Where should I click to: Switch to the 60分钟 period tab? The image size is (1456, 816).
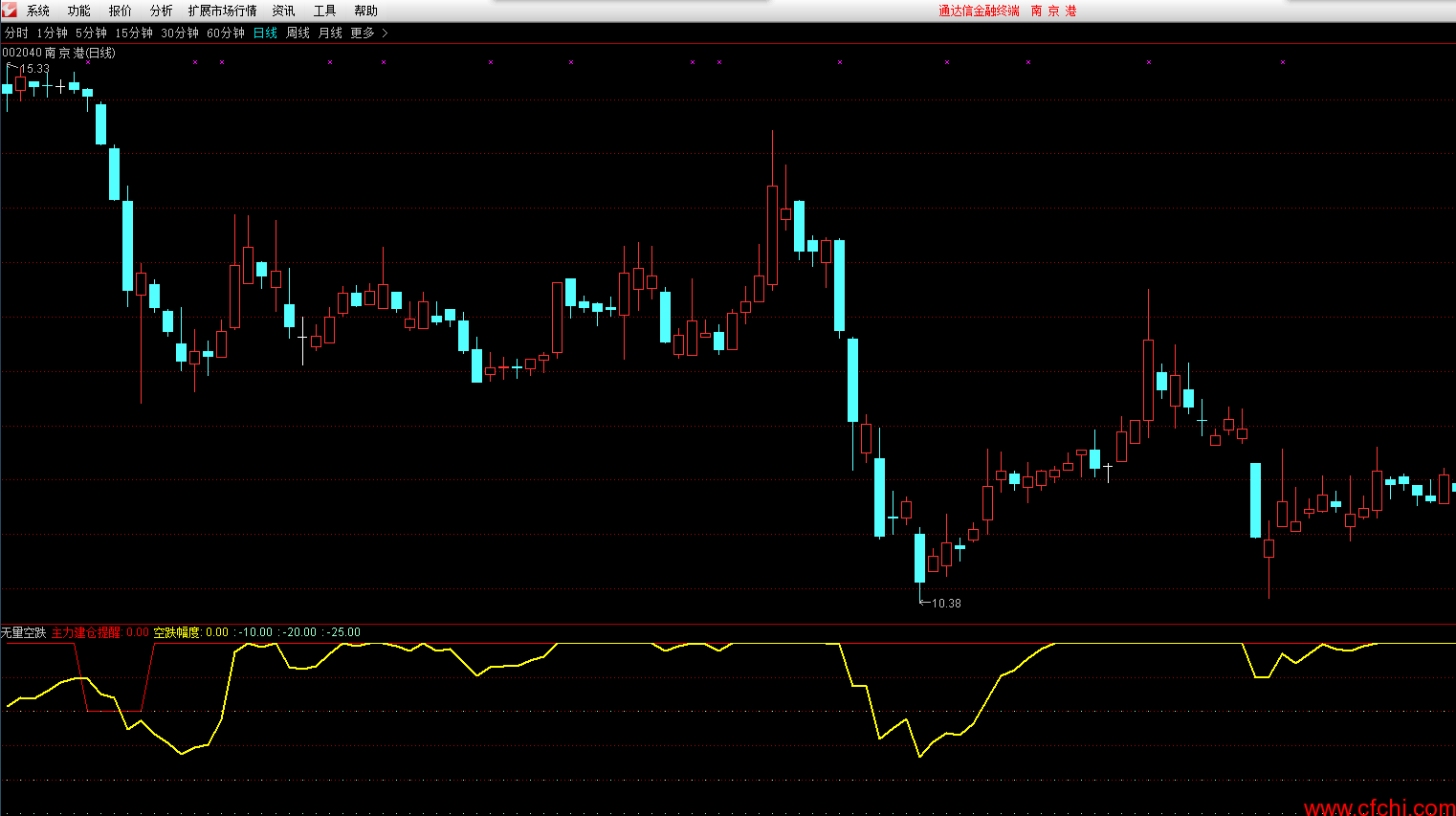click(226, 33)
